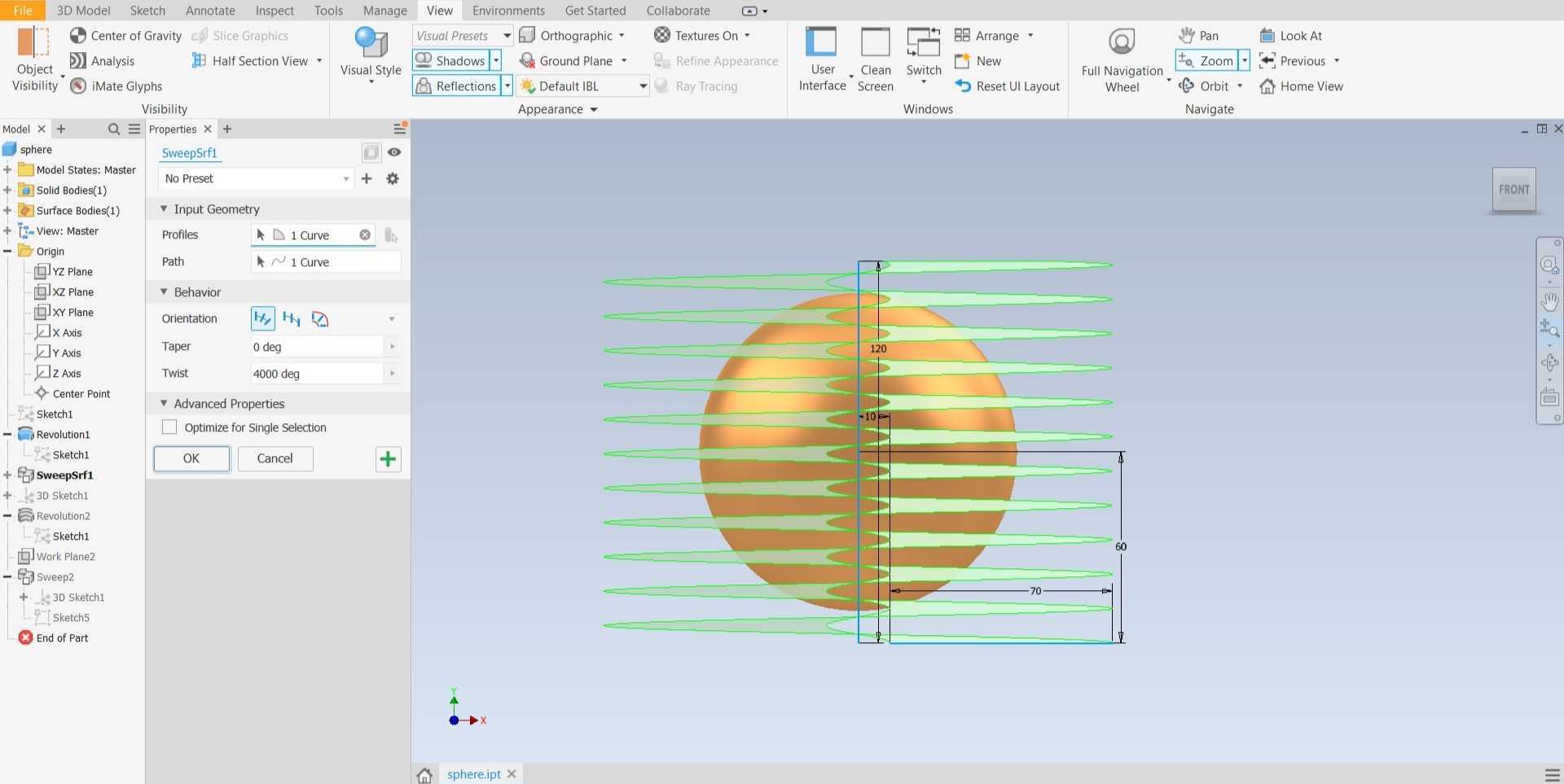Image resolution: width=1564 pixels, height=784 pixels.
Task: Open the Switch windows tool
Action: click(x=924, y=55)
